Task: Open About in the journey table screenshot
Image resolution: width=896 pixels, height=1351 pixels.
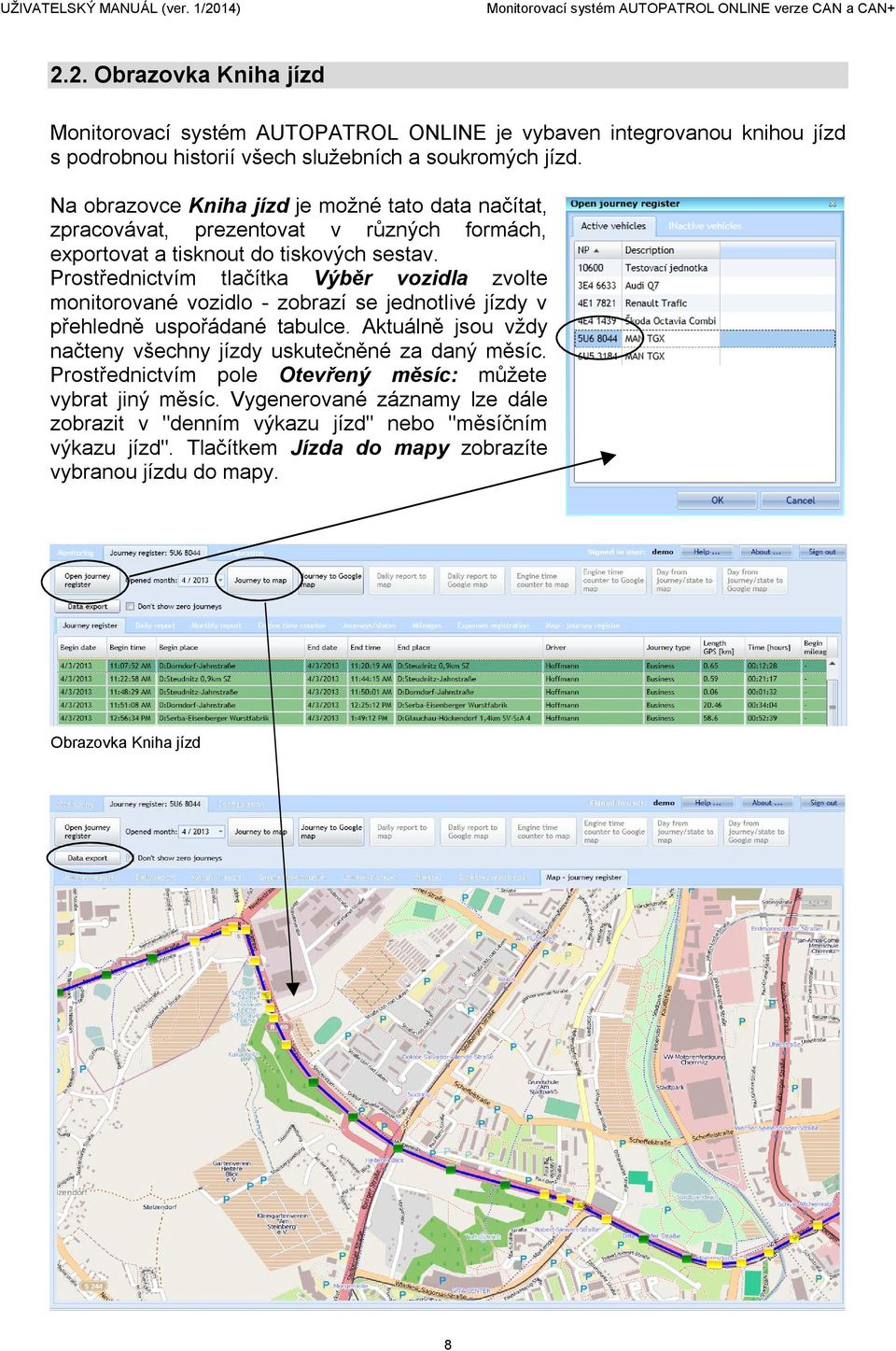Action: (765, 552)
